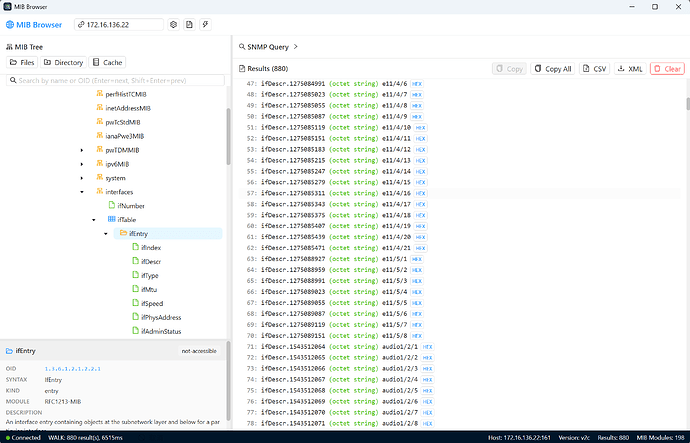
Task: Click the Version: v2c status entry
Action: pos(574,437)
